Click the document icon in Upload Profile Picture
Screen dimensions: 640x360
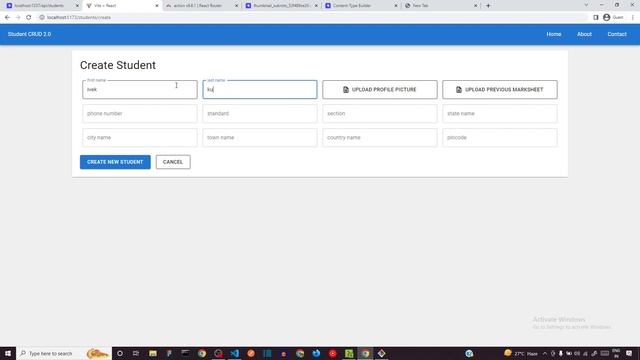(346, 89)
